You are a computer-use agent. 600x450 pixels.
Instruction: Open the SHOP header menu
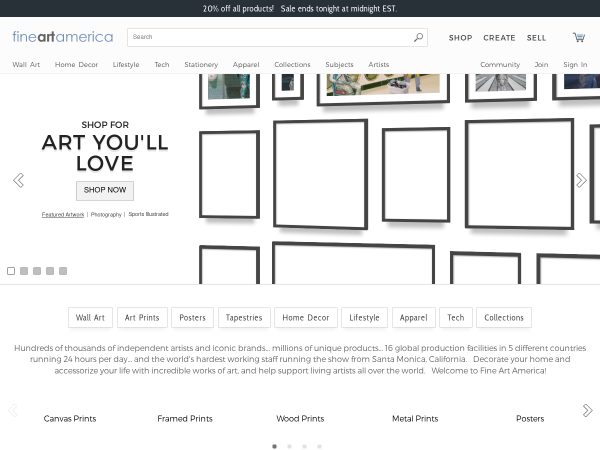tap(460, 38)
